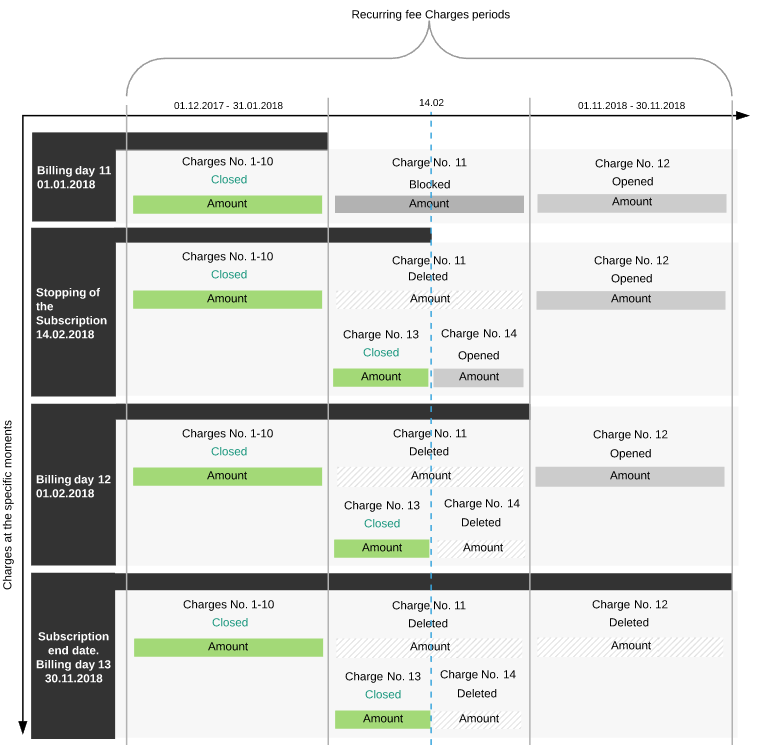Click the right arrowhead of the horizontal axis
The image size is (757, 745).
click(742, 116)
